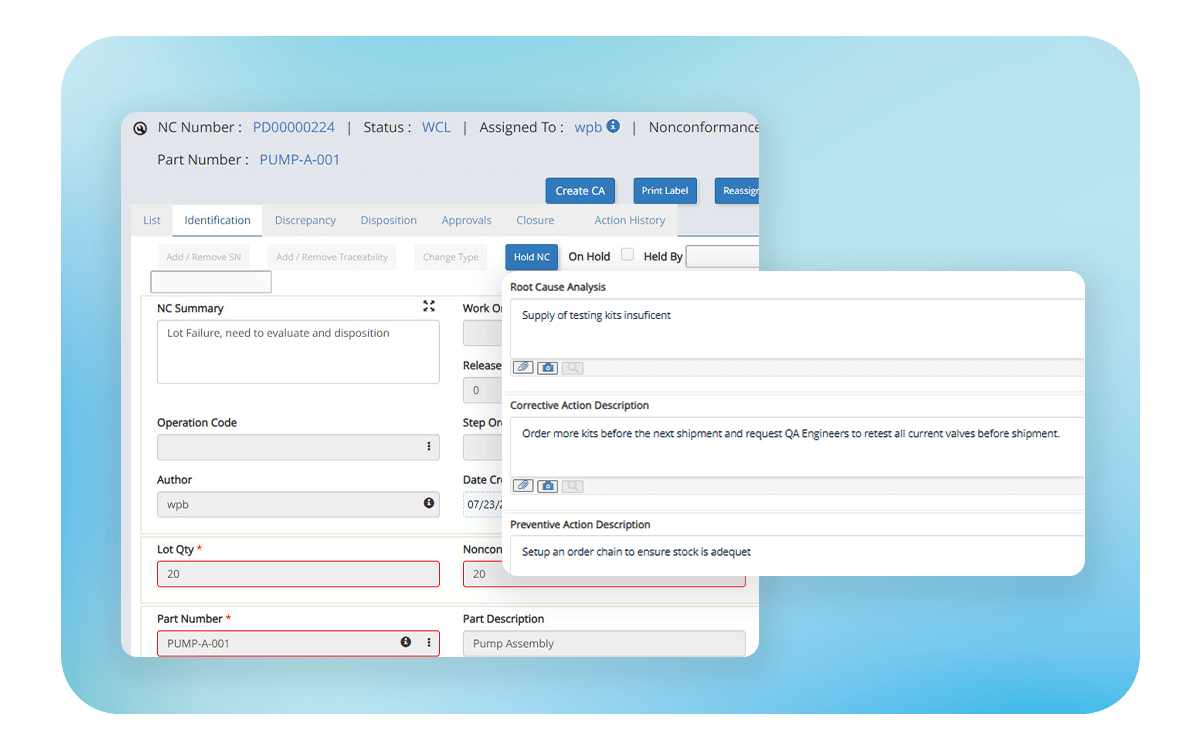Open the Action History tab
This screenshot has height=750, width=1200.
[x=629, y=220]
